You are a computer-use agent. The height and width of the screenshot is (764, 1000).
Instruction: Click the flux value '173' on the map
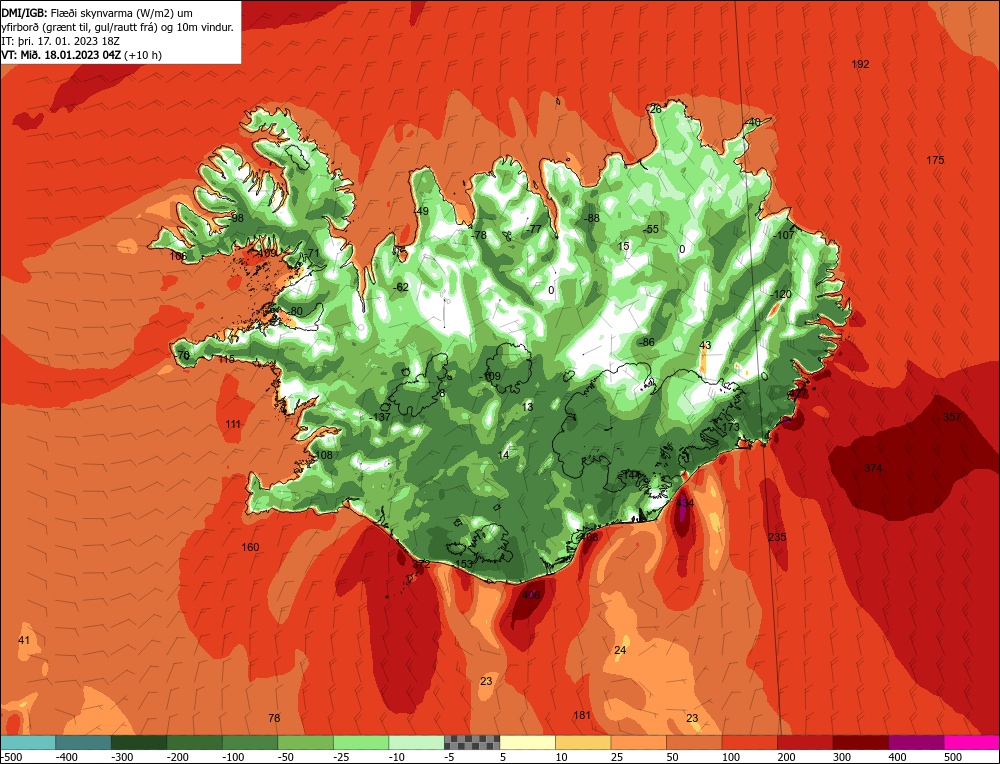click(x=731, y=427)
